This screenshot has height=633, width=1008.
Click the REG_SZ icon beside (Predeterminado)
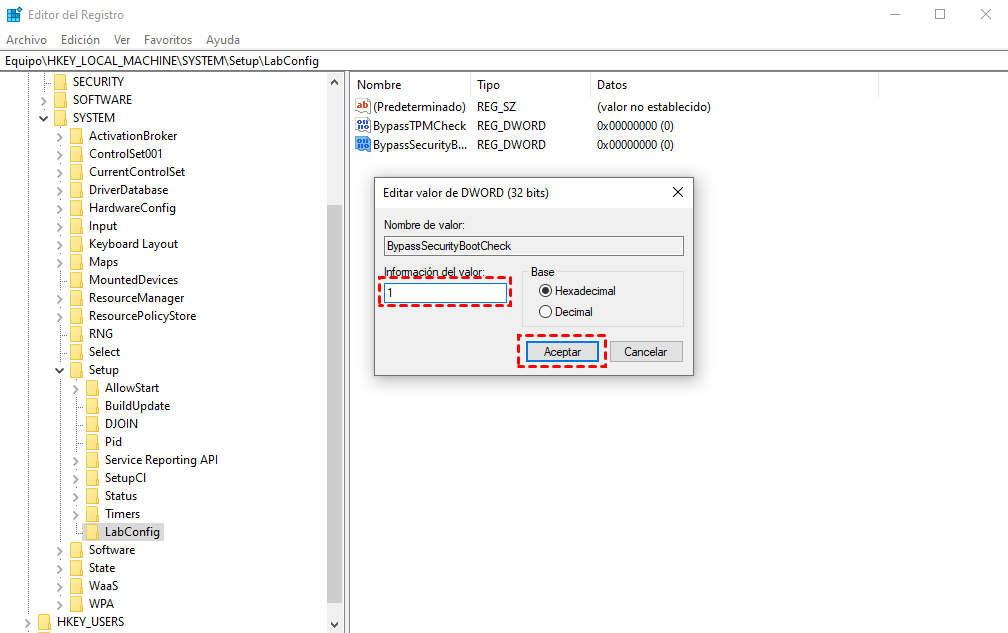coord(361,106)
